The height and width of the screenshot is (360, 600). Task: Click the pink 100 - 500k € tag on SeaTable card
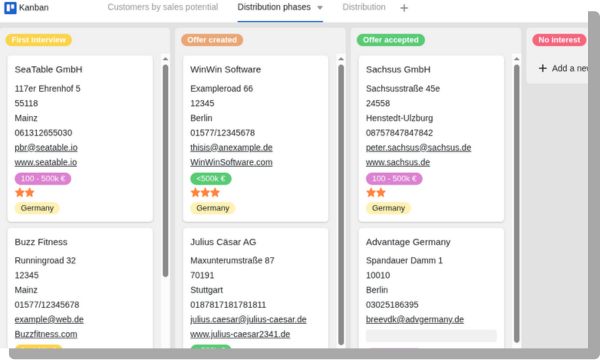click(x=43, y=179)
